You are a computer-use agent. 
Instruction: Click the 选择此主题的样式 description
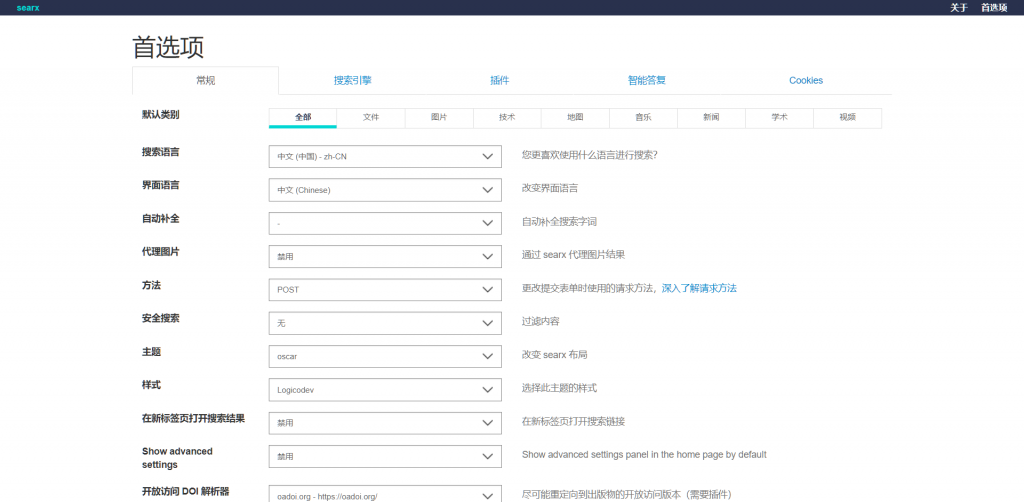pyautogui.click(x=559, y=388)
